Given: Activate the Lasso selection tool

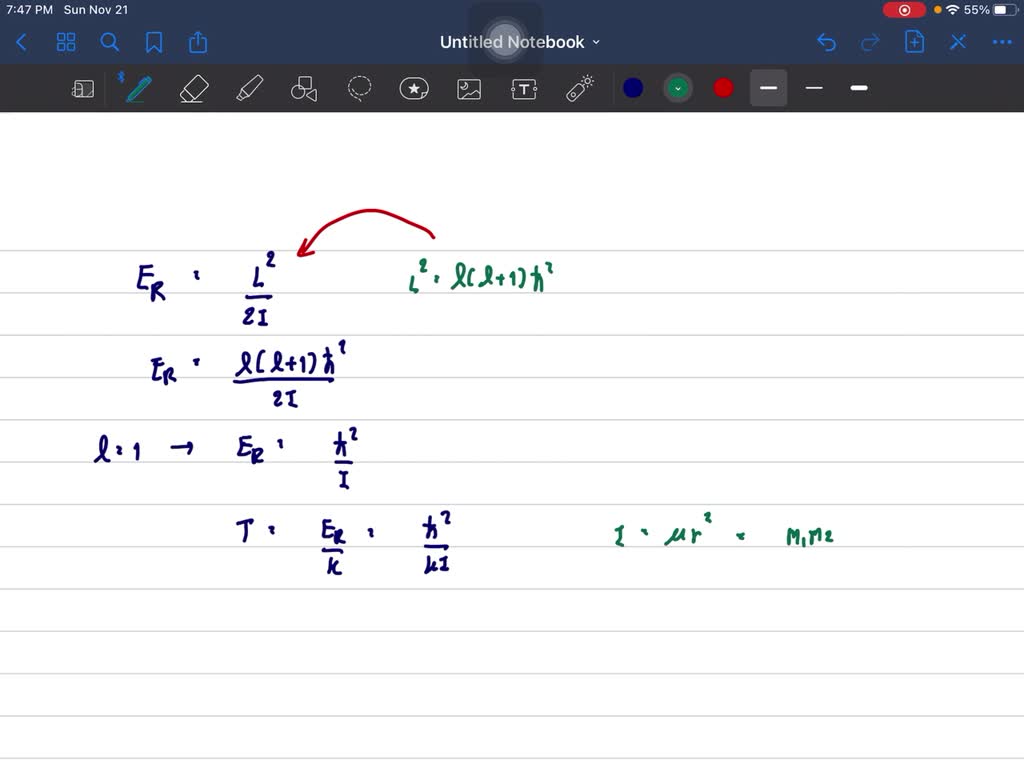Looking at the screenshot, I should pyautogui.click(x=359, y=89).
